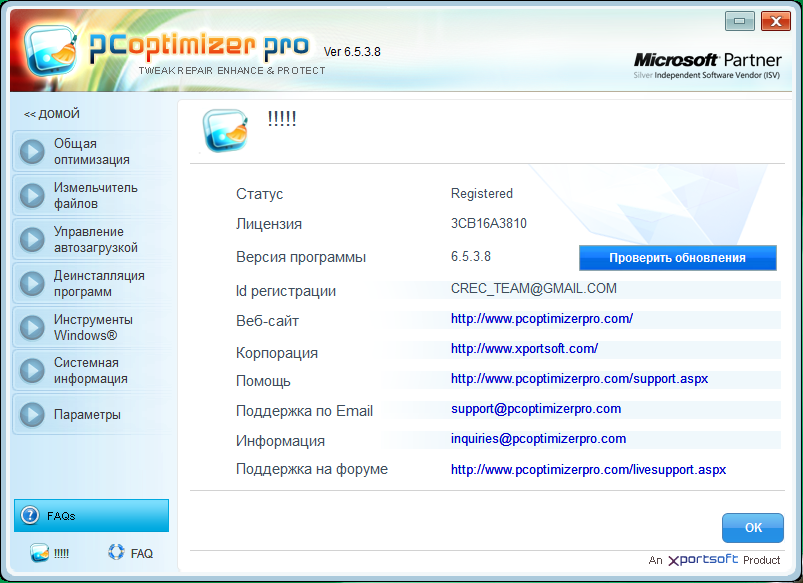Open the pcoptimizerpro.com website link
Image resolution: width=803 pixels, height=583 pixels.
click(541, 319)
